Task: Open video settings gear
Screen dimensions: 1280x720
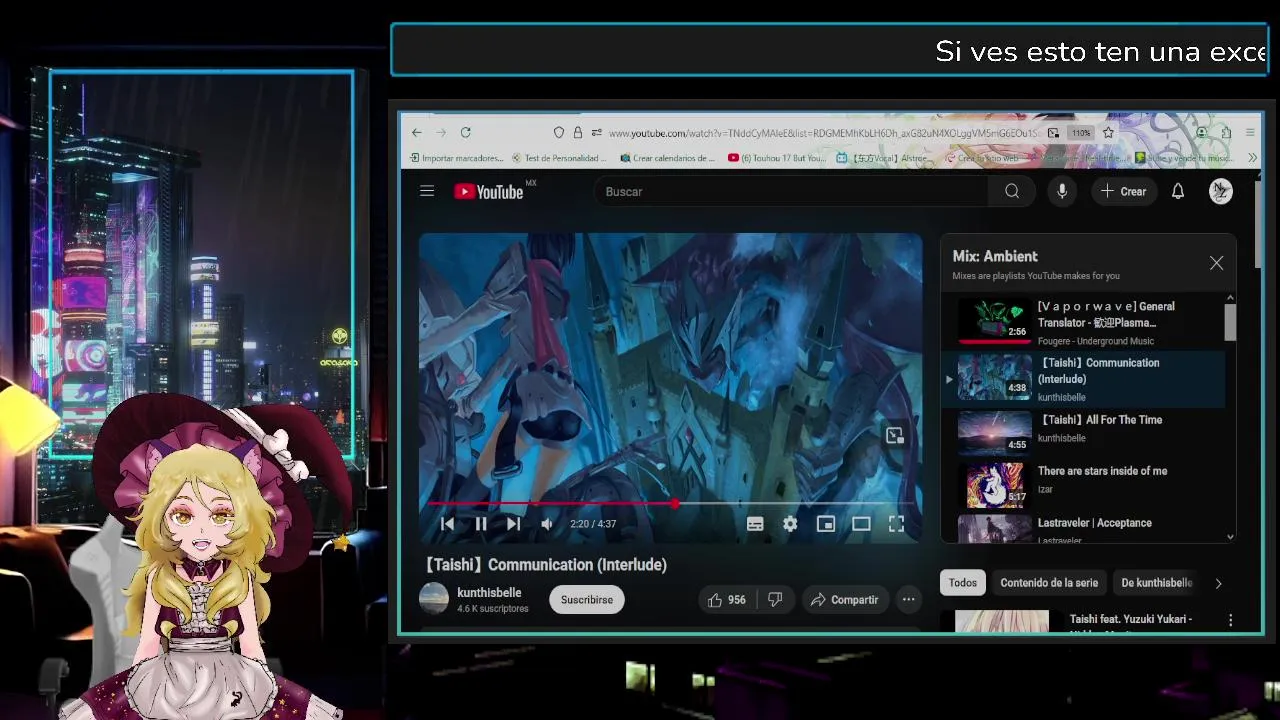Action: point(790,524)
